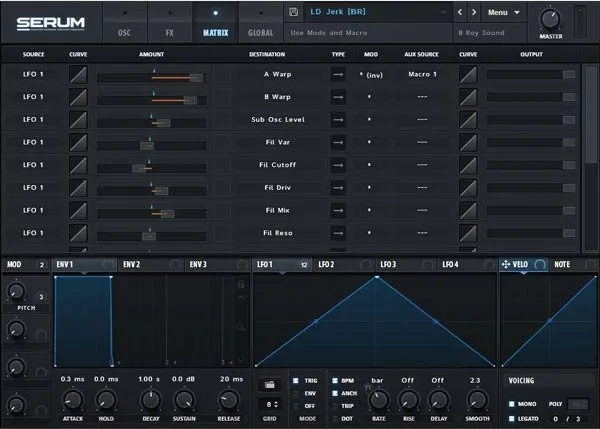The image size is (600, 429).
Task: Toggle the MONO voicing checkbox
Action: (x=512, y=404)
